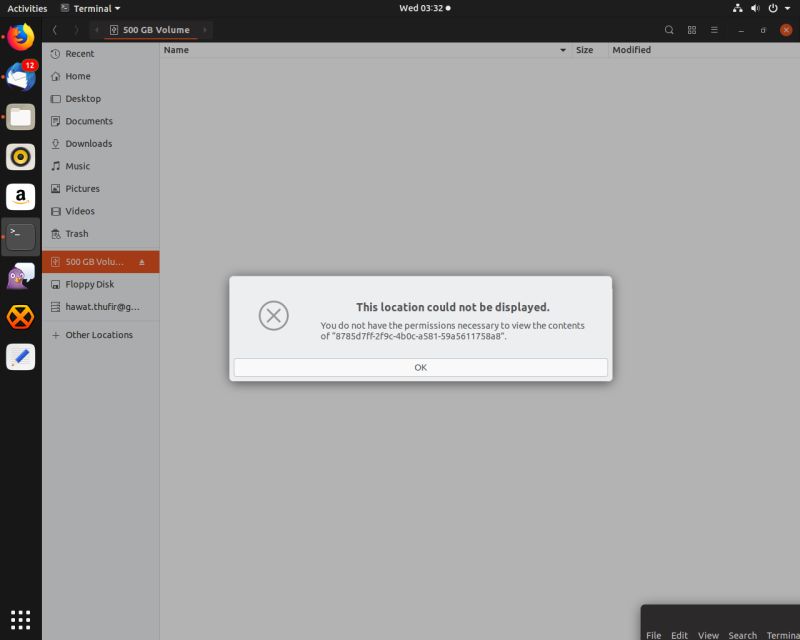Image resolution: width=800 pixels, height=640 pixels.
Task: Open Rhythmbox from the dock
Action: (x=20, y=157)
